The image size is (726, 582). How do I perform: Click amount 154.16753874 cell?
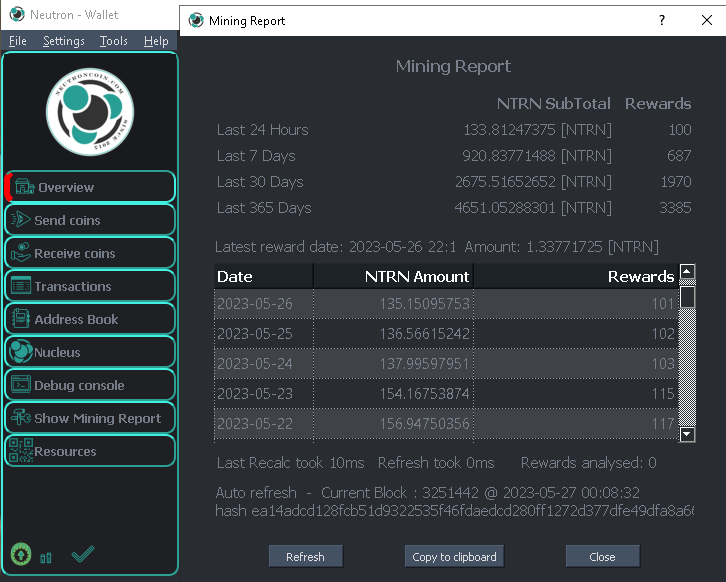click(394, 394)
